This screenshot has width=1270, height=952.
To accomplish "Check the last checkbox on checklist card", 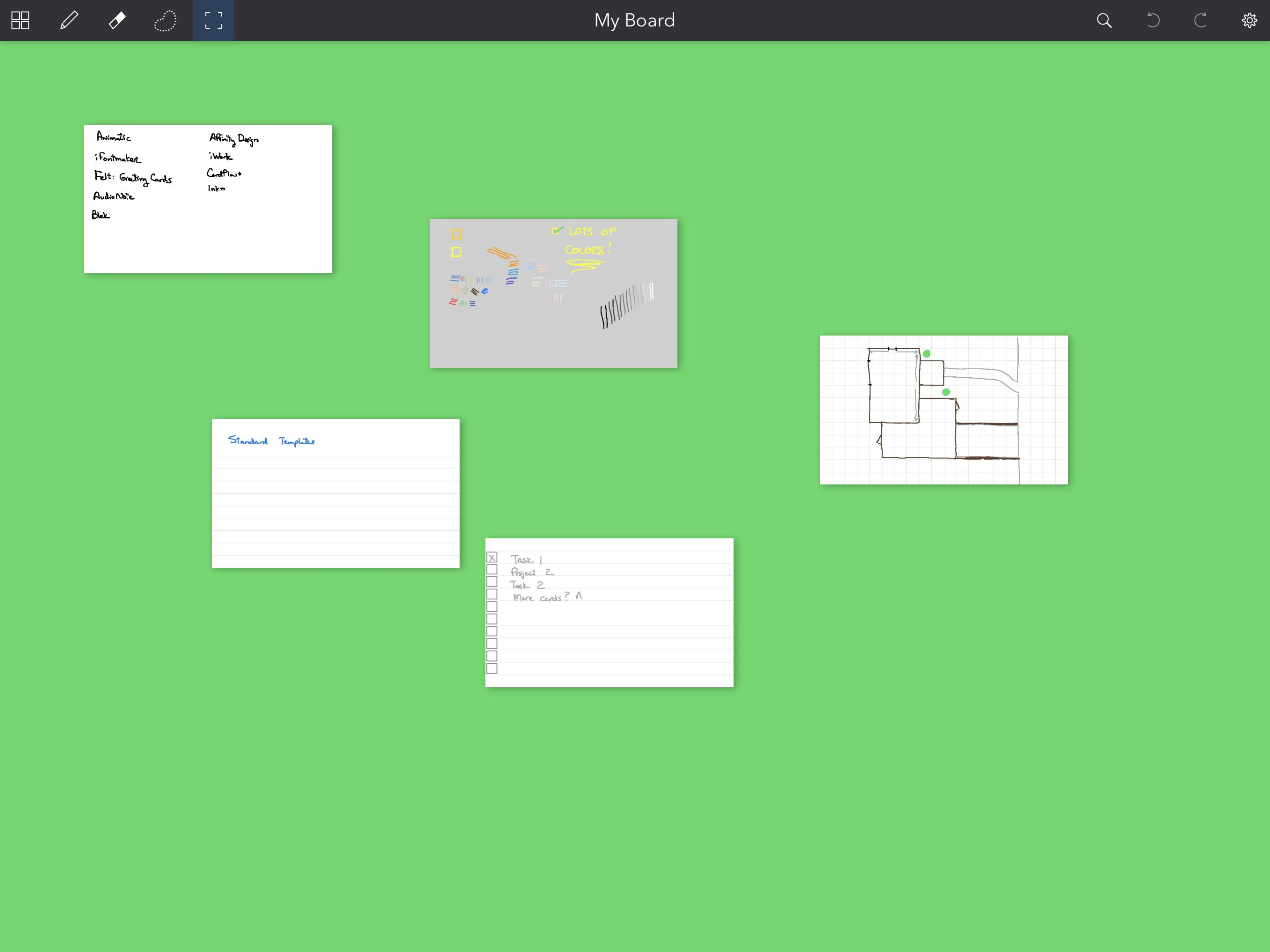I will click(x=492, y=668).
